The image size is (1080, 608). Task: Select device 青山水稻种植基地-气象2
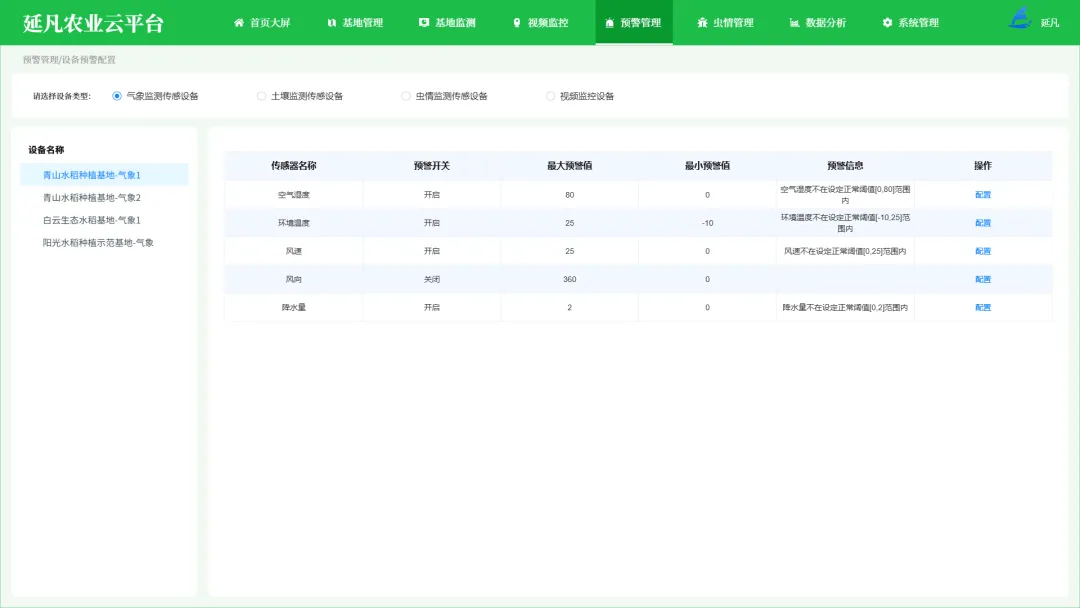(x=104, y=198)
